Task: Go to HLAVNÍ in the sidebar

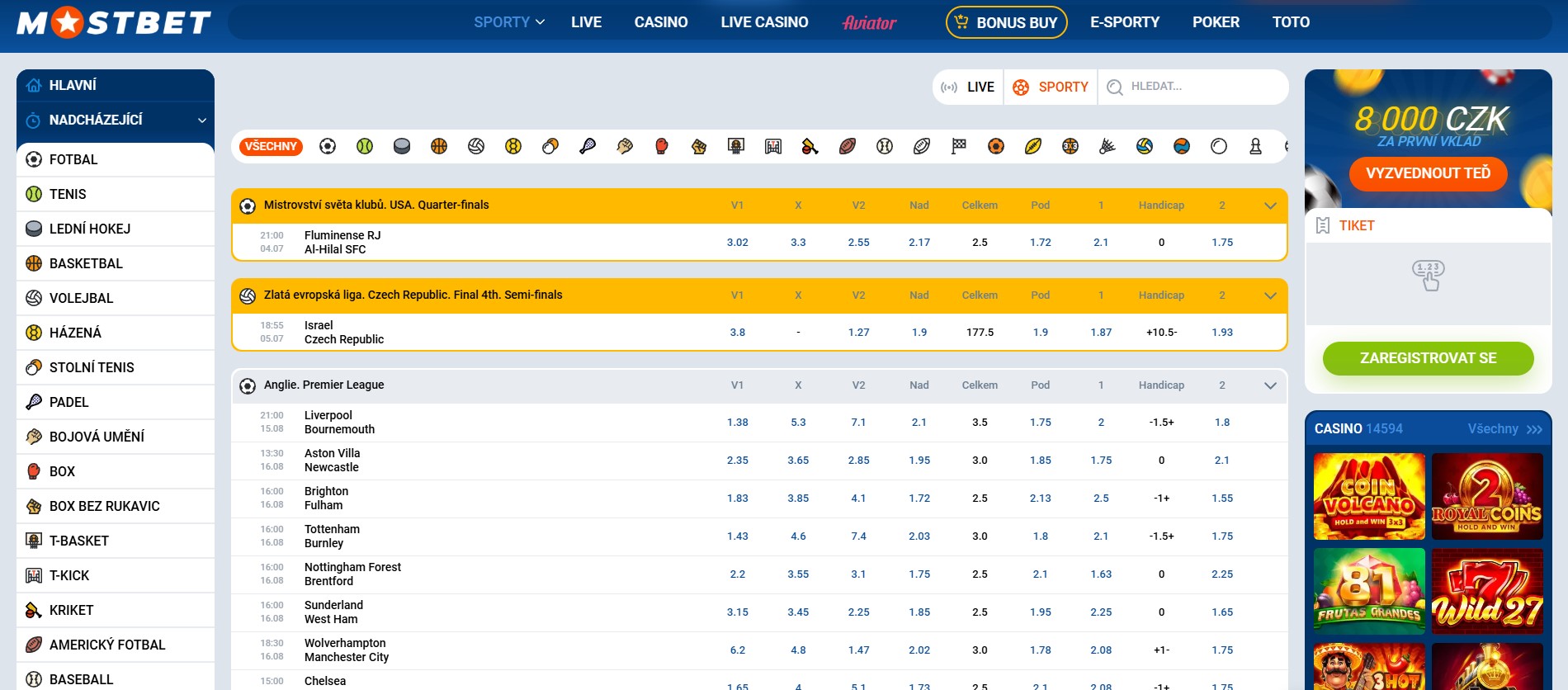Action: [x=116, y=85]
